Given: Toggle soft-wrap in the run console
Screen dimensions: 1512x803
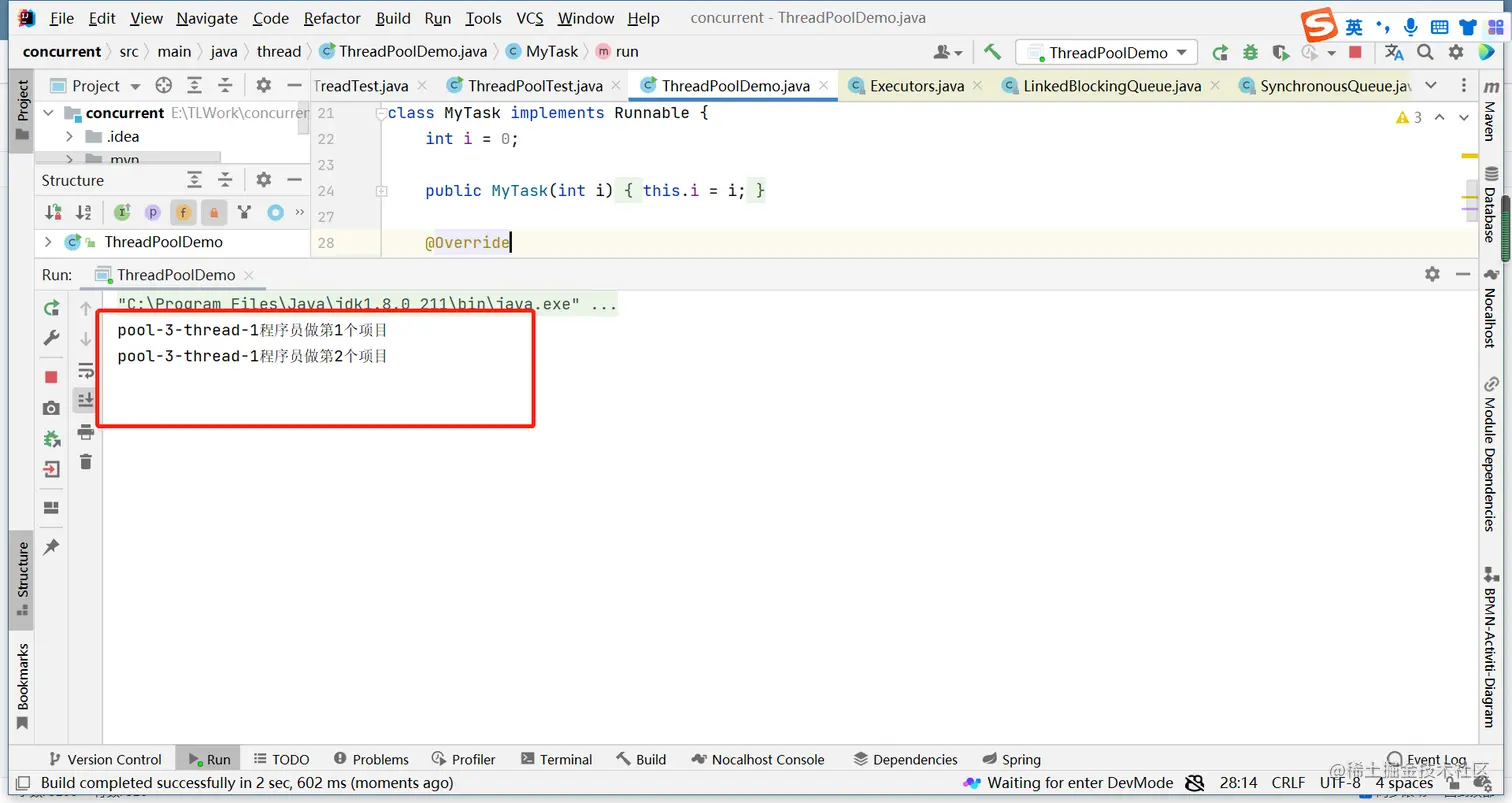Looking at the screenshot, I should point(86,371).
